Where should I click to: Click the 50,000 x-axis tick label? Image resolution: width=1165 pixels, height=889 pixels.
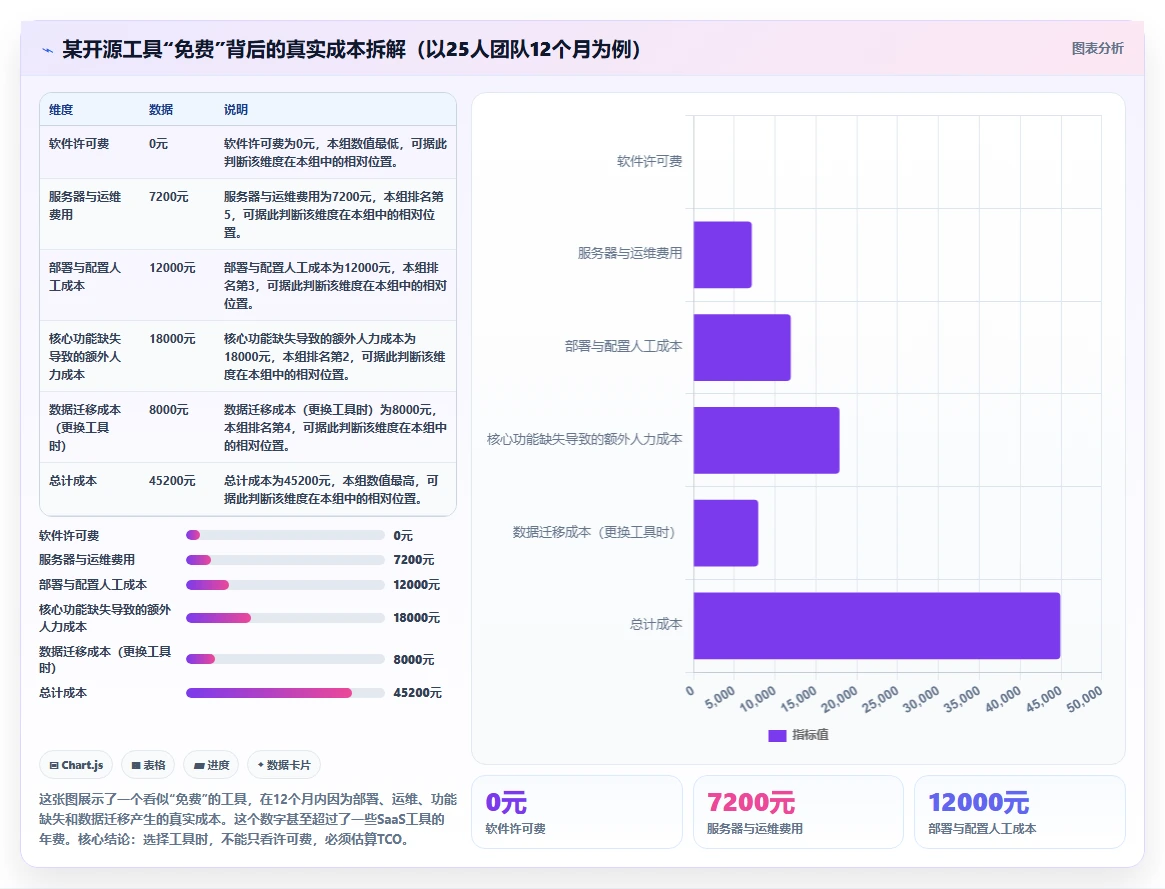pos(1084,699)
